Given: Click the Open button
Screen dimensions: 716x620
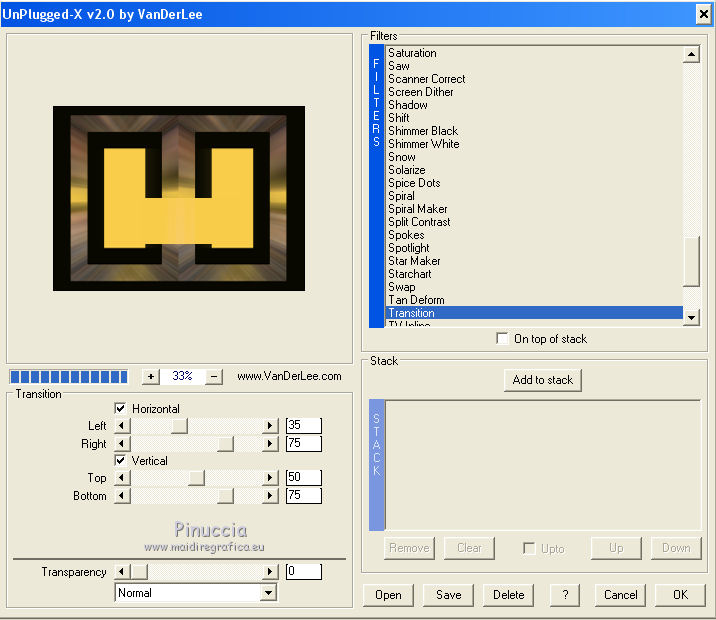Looking at the screenshot, I should [x=388, y=595].
